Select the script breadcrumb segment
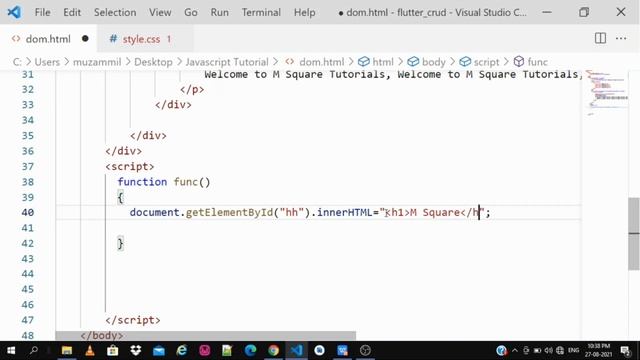Image resolution: width=640 pixels, height=360 pixels. [x=486, y=62]
